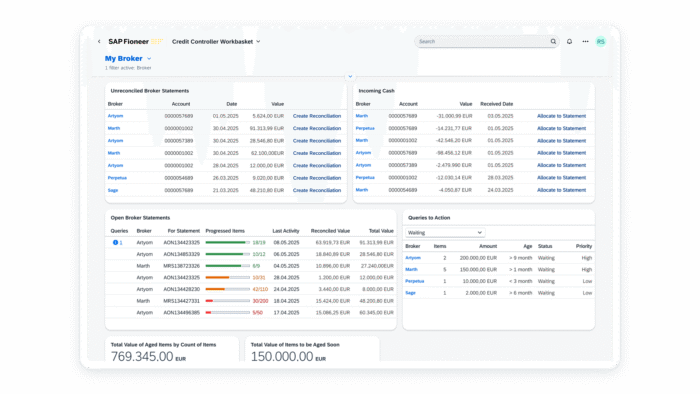Click the 5/50 red progress bar
The height and width of the screenshot is (394, 700).
(x=228, y=313)
